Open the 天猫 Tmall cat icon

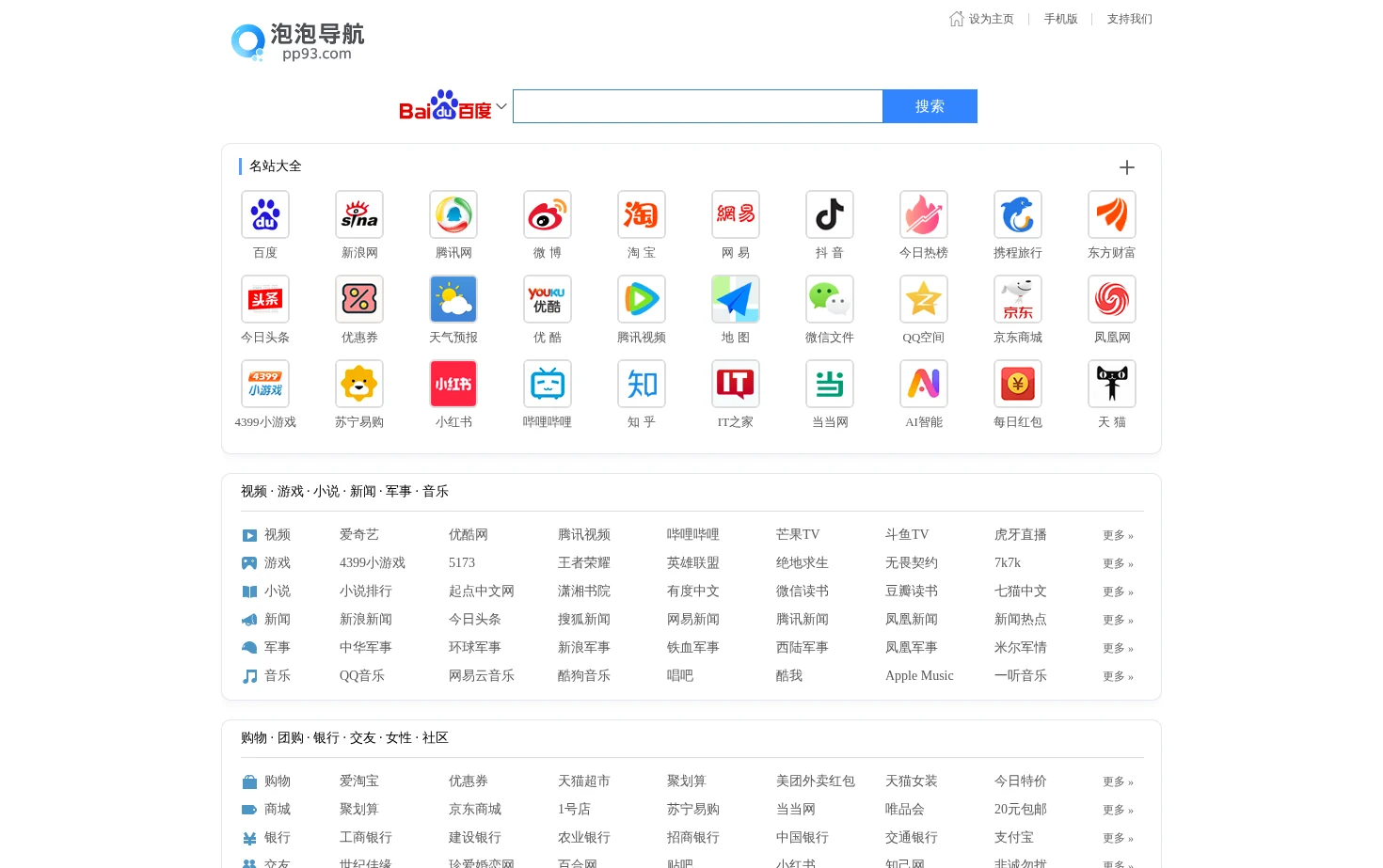point(1112,384)
